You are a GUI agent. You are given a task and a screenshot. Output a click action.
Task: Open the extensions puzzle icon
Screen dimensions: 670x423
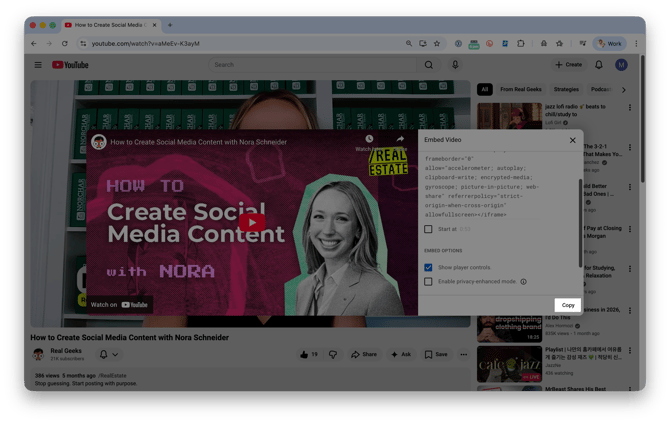pos(520,44)
